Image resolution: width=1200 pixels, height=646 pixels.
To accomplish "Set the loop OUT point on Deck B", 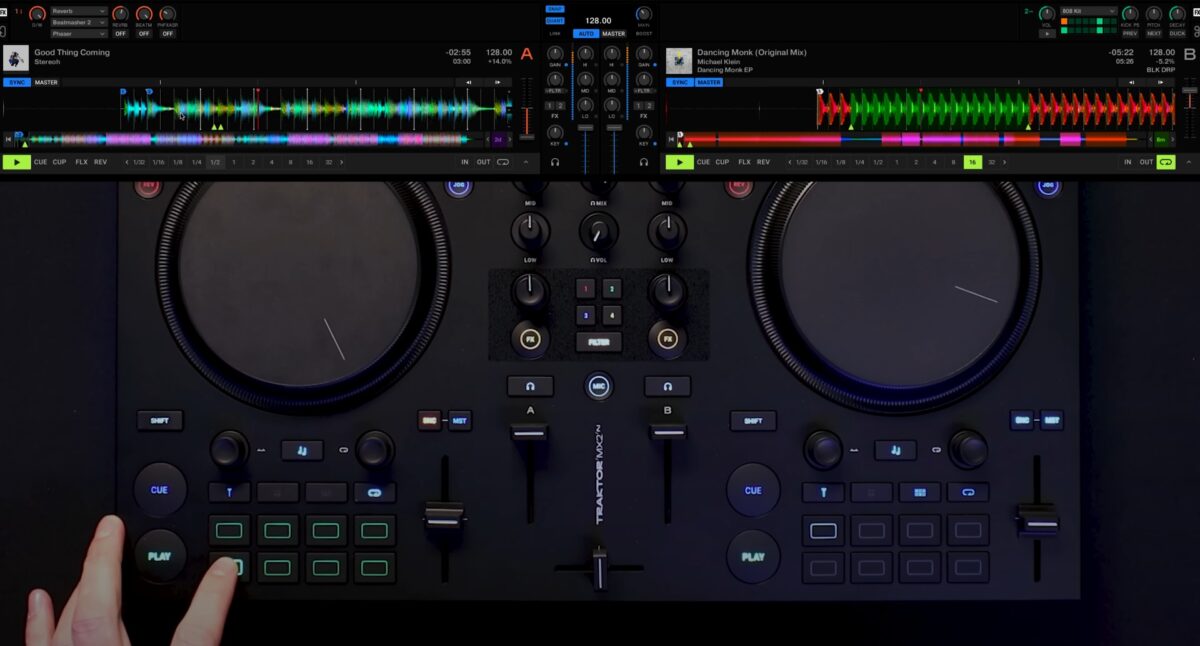I will click(x=1146, y=162).
